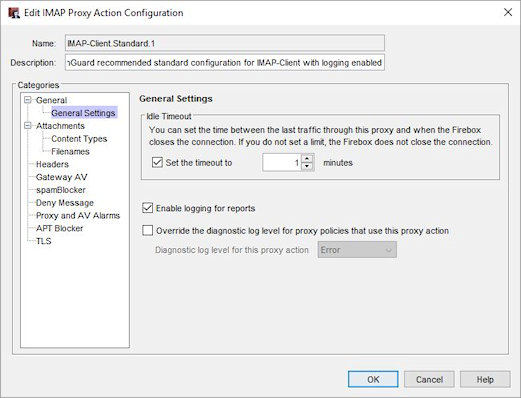
Task: Collapse the General tree node
Action: pyautogui.click(x=28, y=100)
